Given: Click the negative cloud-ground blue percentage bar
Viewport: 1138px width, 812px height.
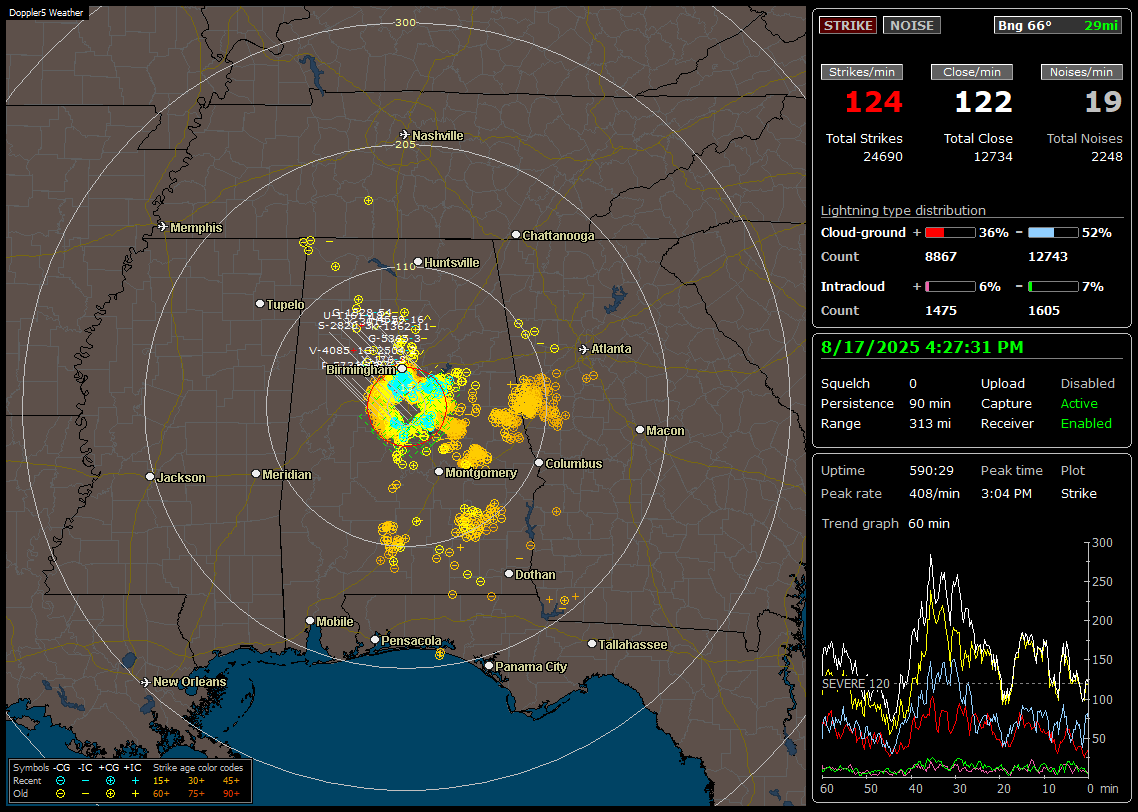Looking at the screenshot, I should tap(1053, 233).
